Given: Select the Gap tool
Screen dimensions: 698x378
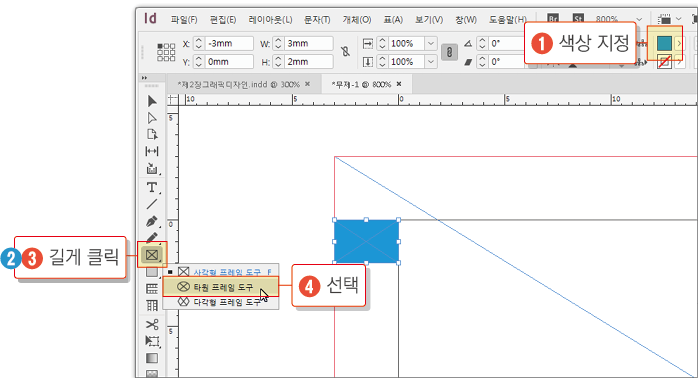Looking at the screenshot, I should click(x=152, y=151).
